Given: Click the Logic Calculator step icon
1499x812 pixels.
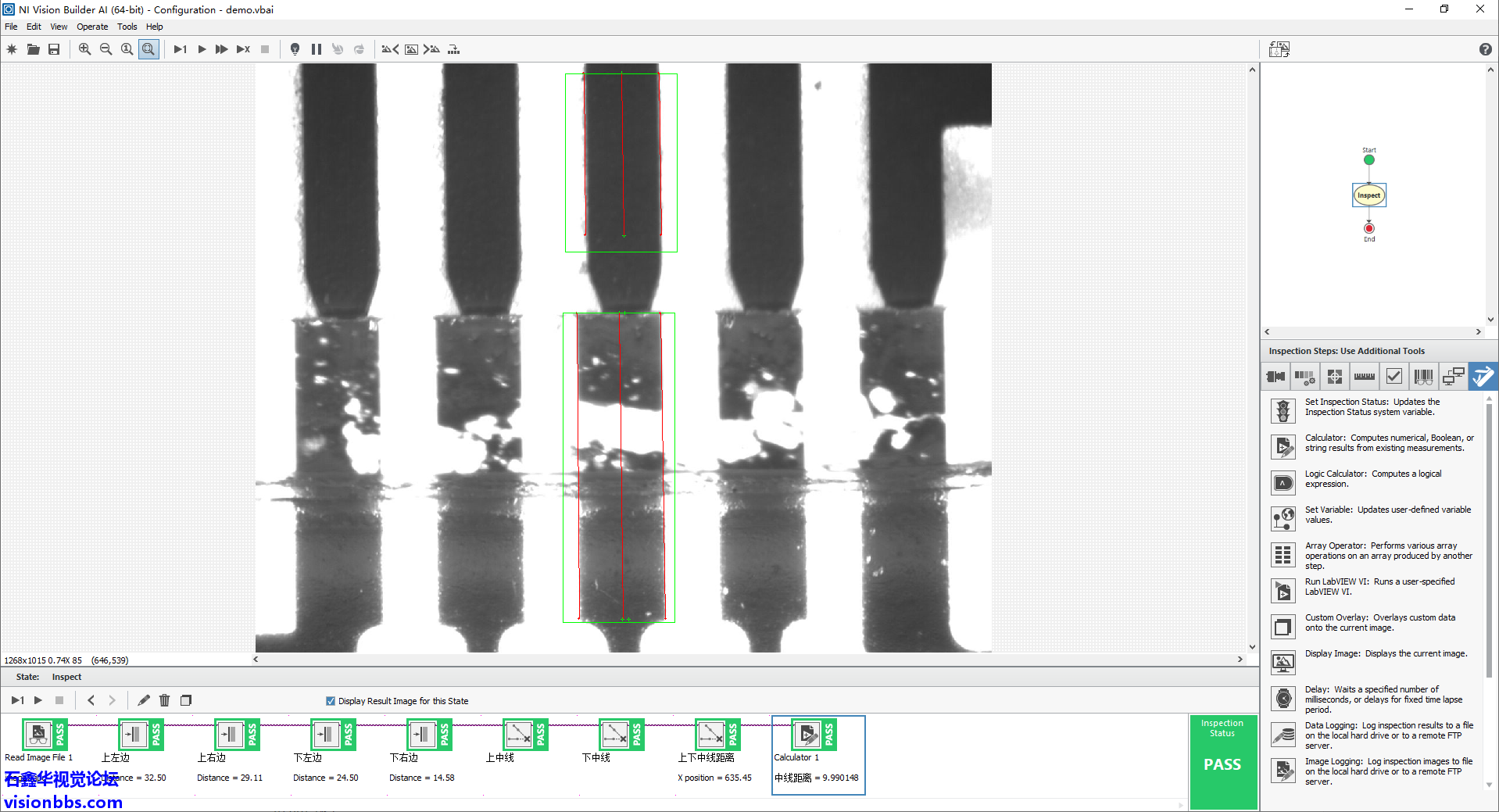Looking at the screenshot, I should [x=1283, y=483].
